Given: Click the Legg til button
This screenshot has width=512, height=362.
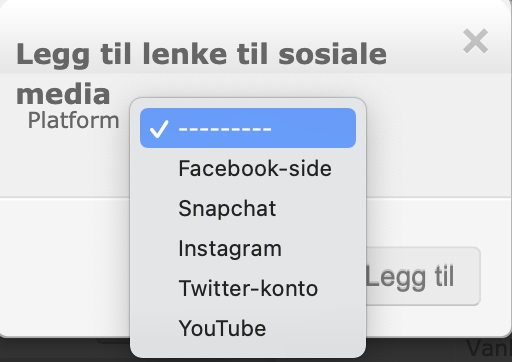Looking at the screenshot, I should point(423,276).
